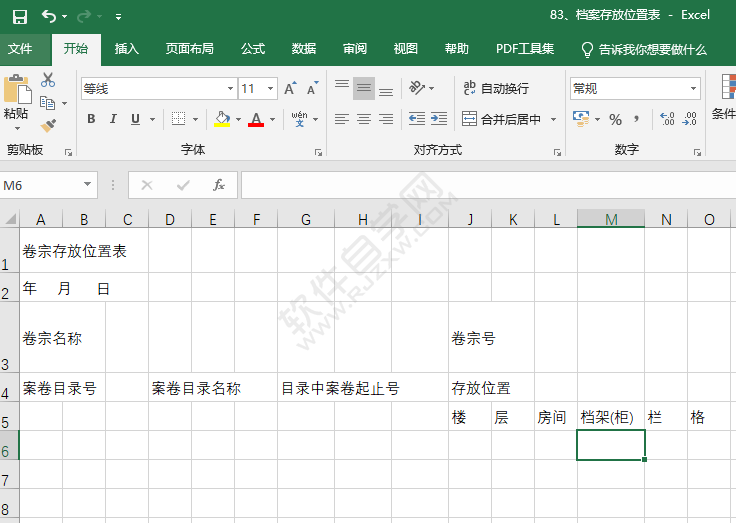The width and height of the screenshot is (736, 523).
Task: Click the percent style icon
Action: pos(615,119)
